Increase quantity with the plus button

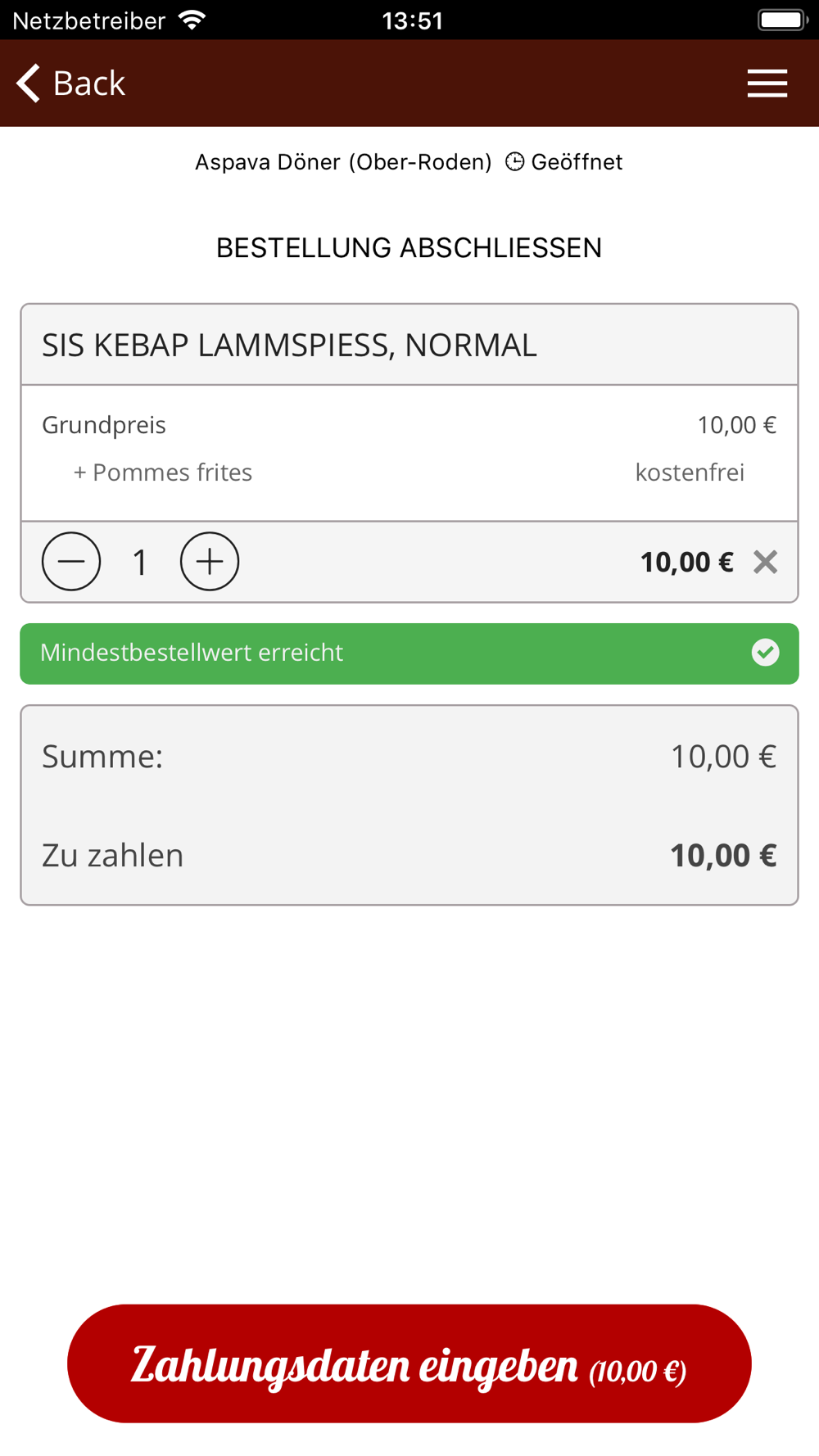click(210, 562)
